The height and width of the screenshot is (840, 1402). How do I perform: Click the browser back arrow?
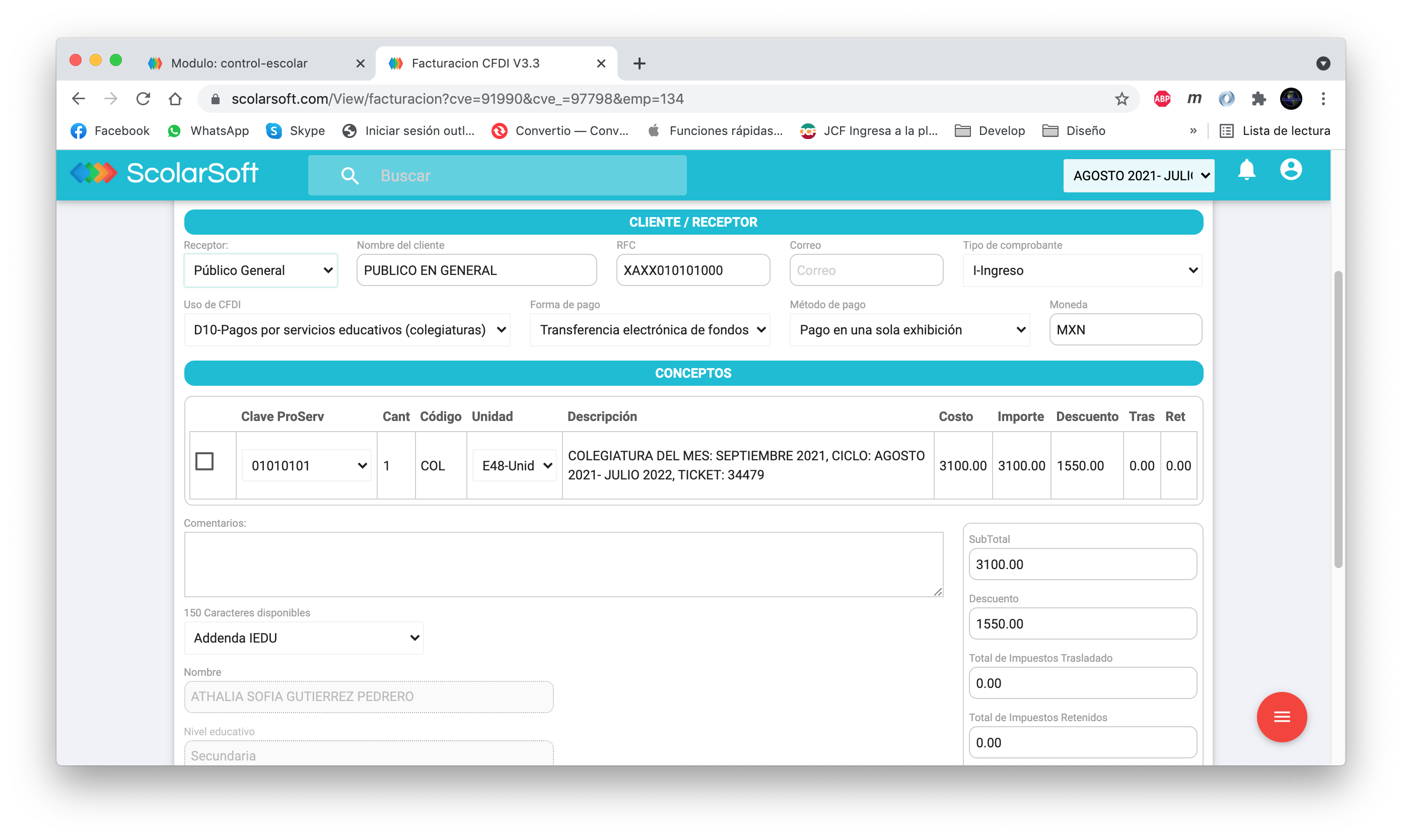tap(78, 99)
